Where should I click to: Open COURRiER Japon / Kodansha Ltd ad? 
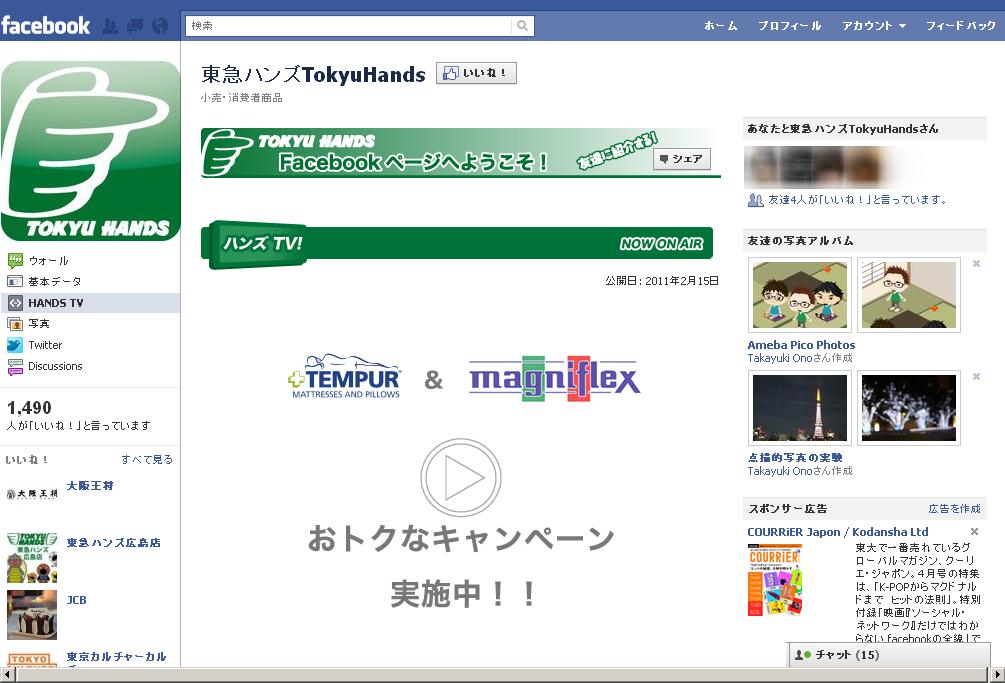pos(838,532)
